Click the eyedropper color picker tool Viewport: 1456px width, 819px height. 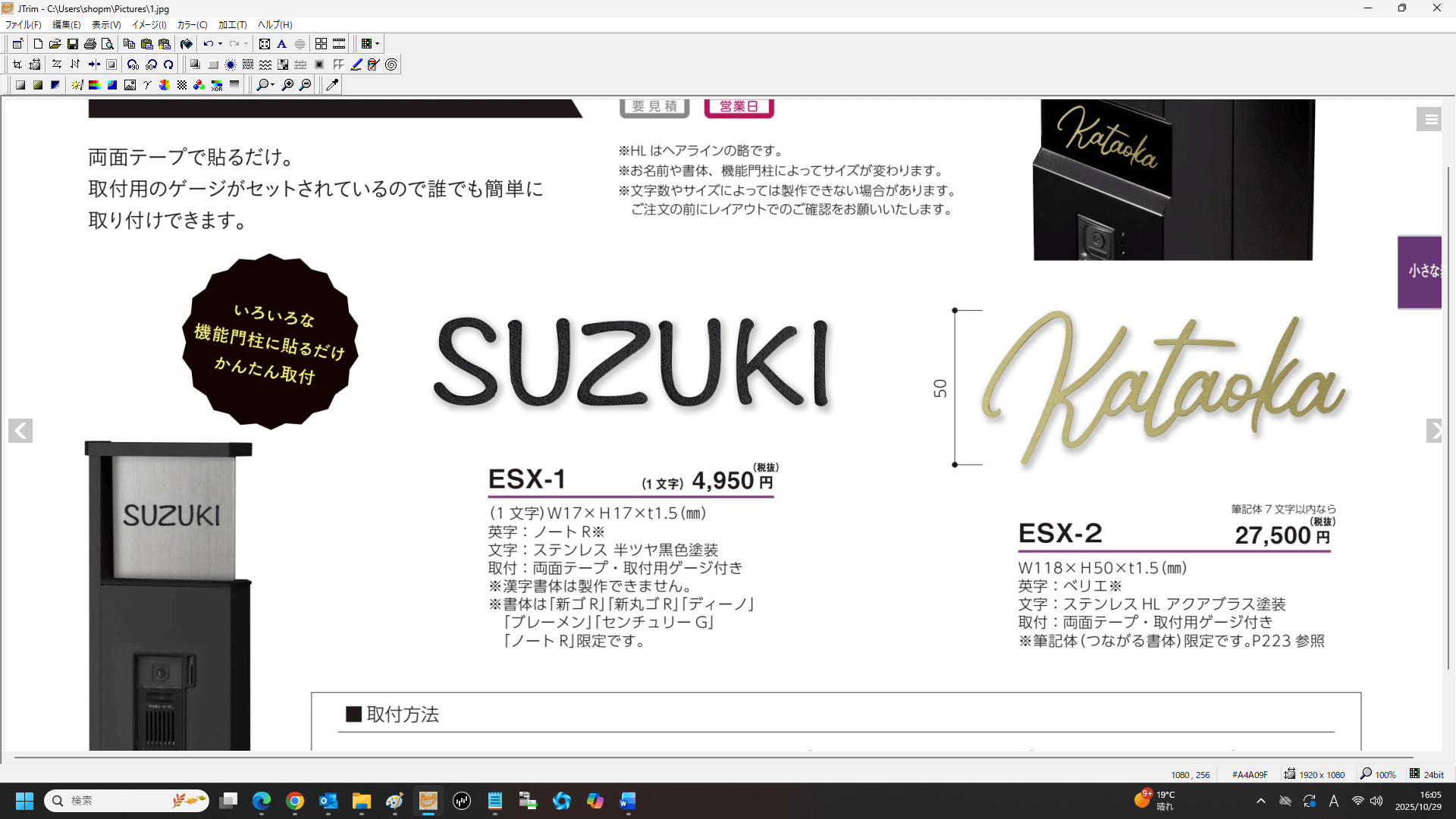click(332, 85)
